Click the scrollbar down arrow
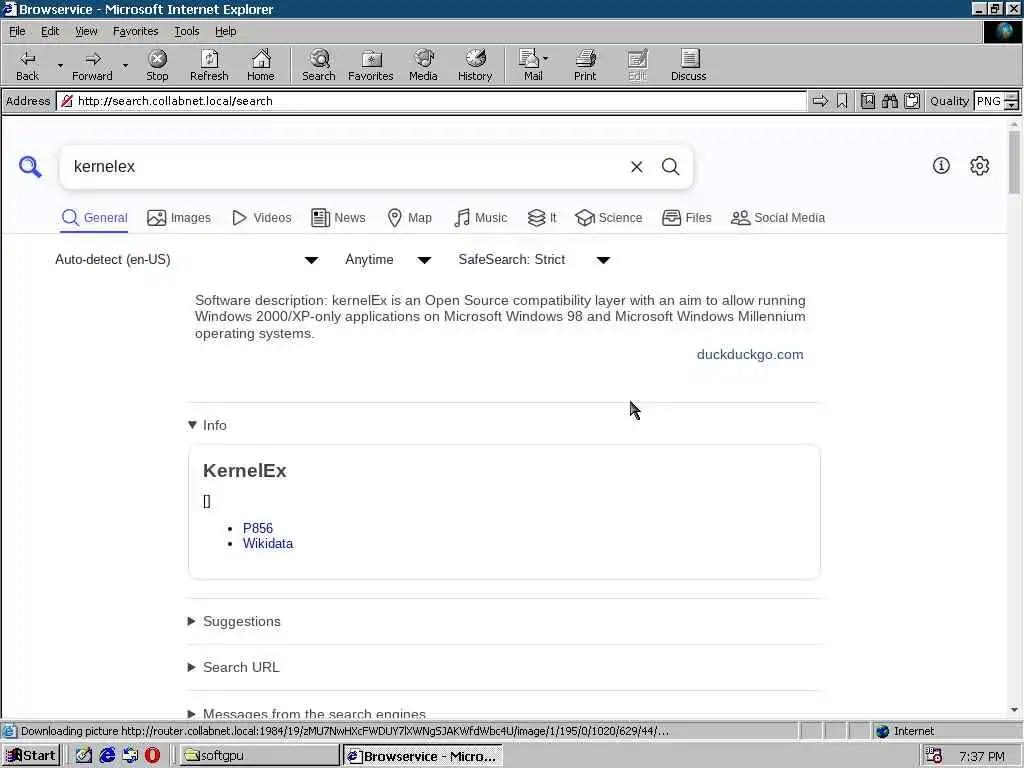The image size is (1024, 768). (1014, 710)
